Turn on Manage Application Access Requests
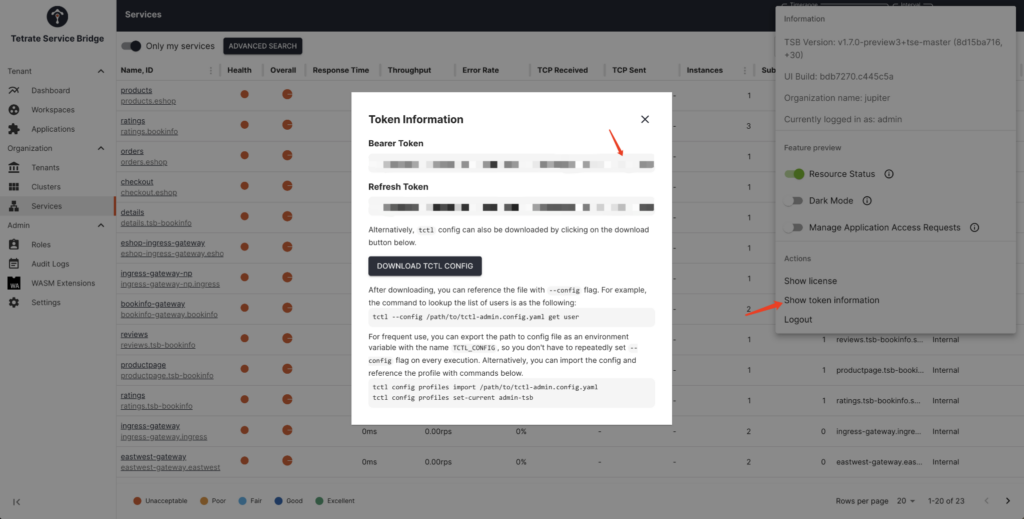1024x519 pixels. [795, 228]
